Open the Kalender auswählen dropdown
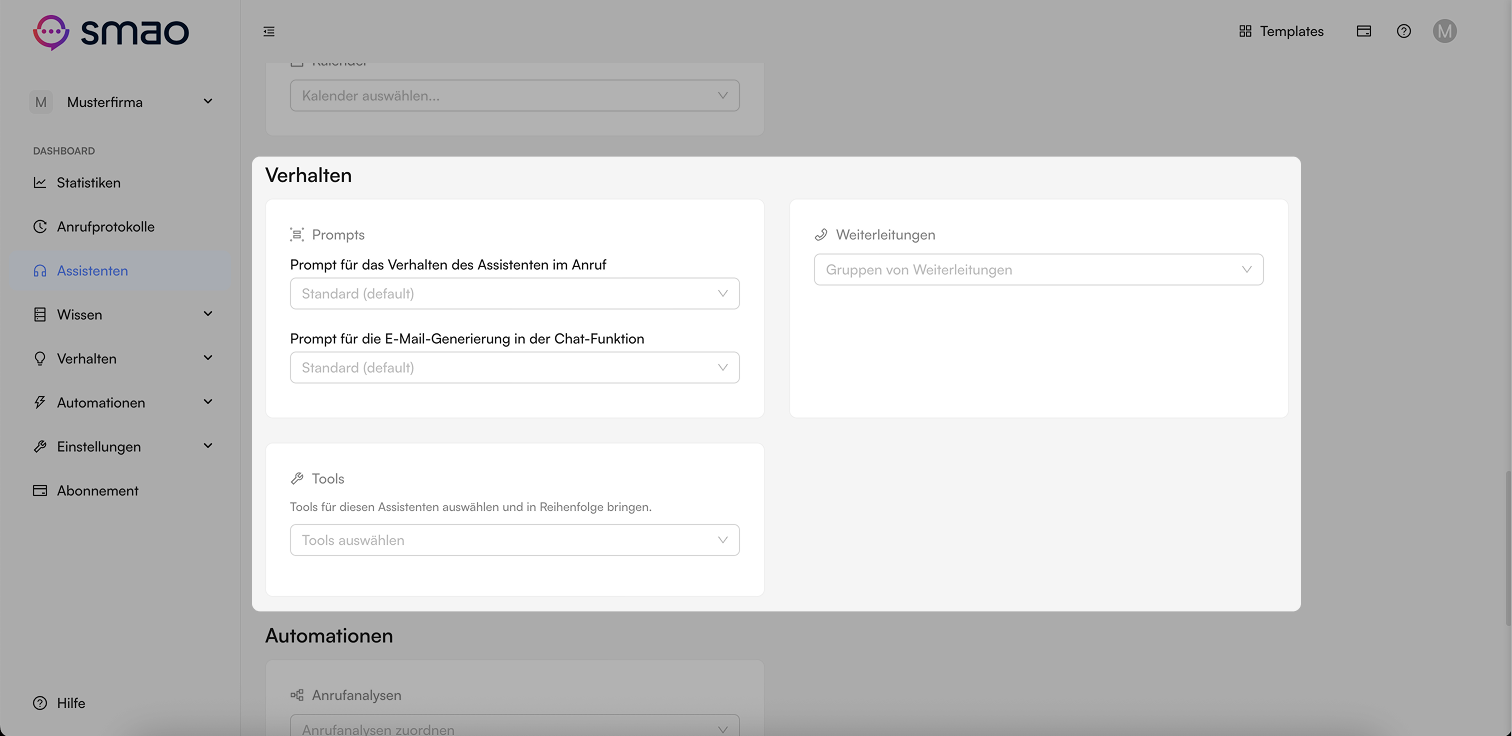1512x736 pixels. [515, 96]
